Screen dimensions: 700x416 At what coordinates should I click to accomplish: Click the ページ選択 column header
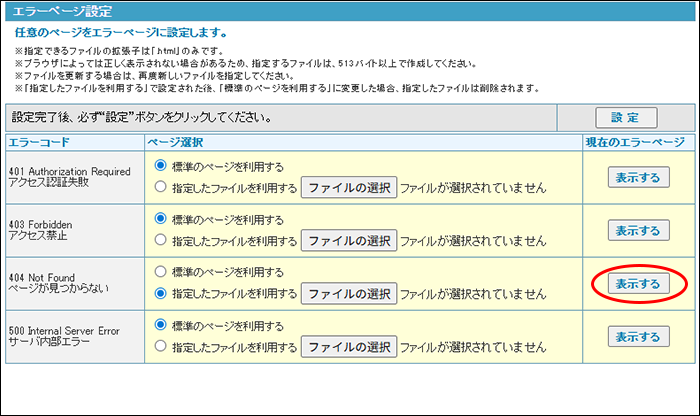[x=176, y=143]
